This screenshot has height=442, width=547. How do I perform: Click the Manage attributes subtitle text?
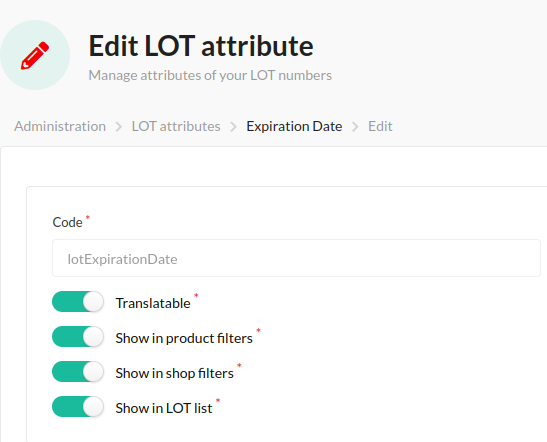point(210,75)
